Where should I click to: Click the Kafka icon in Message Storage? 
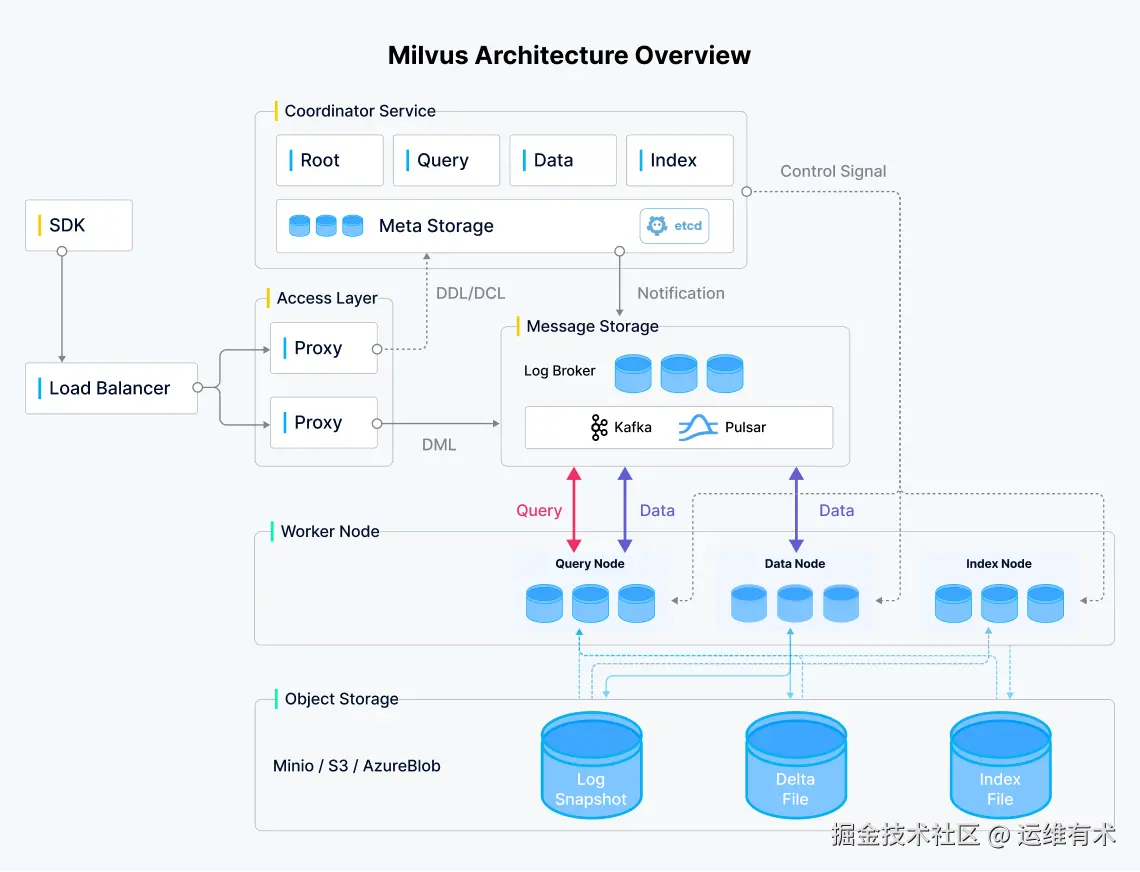[x=598, y=427]
